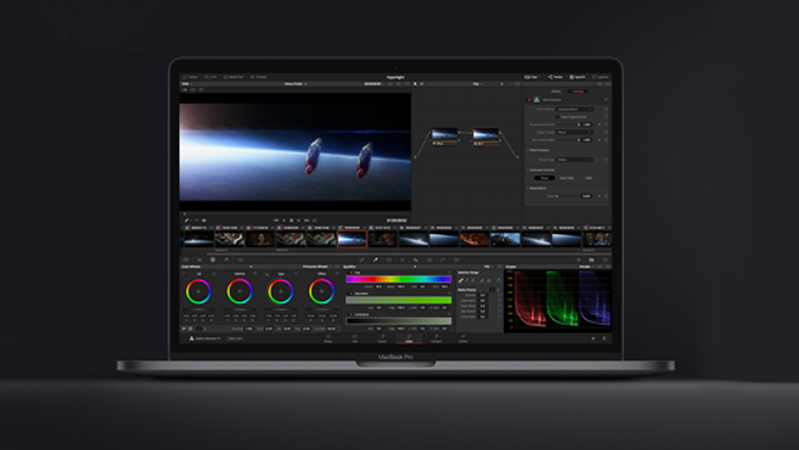The width and height of the screenshot is (799, 450).
Task: Toggle the Timeline button in top toolbar
Action: pos(259,77)
